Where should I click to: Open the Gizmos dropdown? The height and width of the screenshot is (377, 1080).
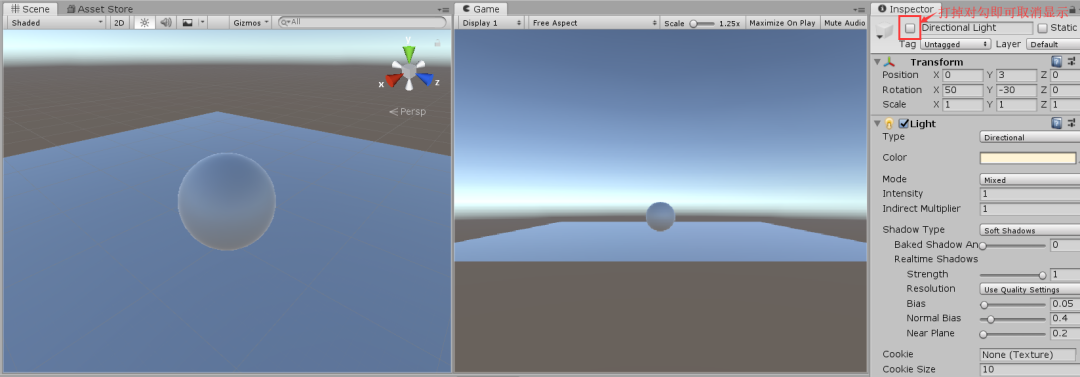[x=250, y=23]
